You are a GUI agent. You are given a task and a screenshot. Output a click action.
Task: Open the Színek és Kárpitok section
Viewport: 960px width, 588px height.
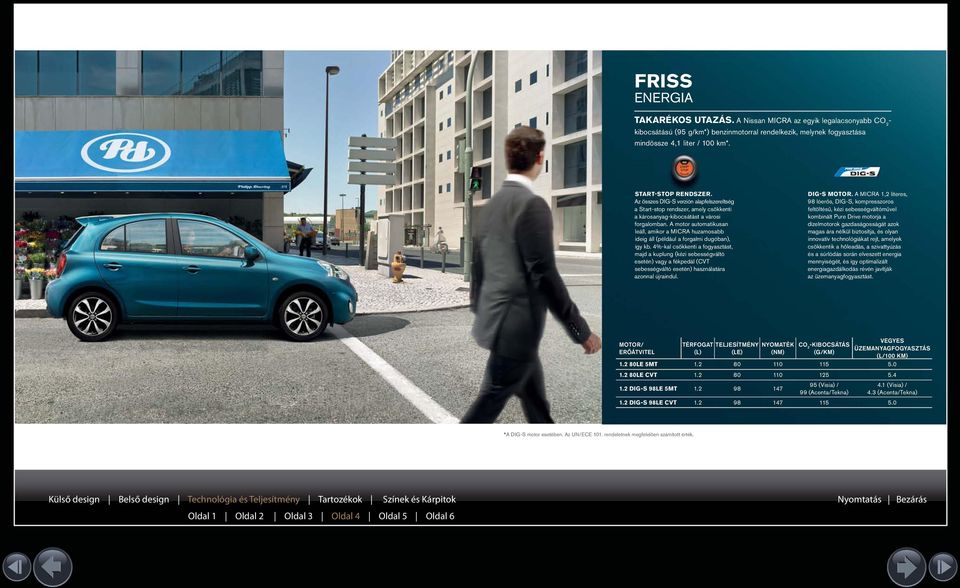pos(419,499)
